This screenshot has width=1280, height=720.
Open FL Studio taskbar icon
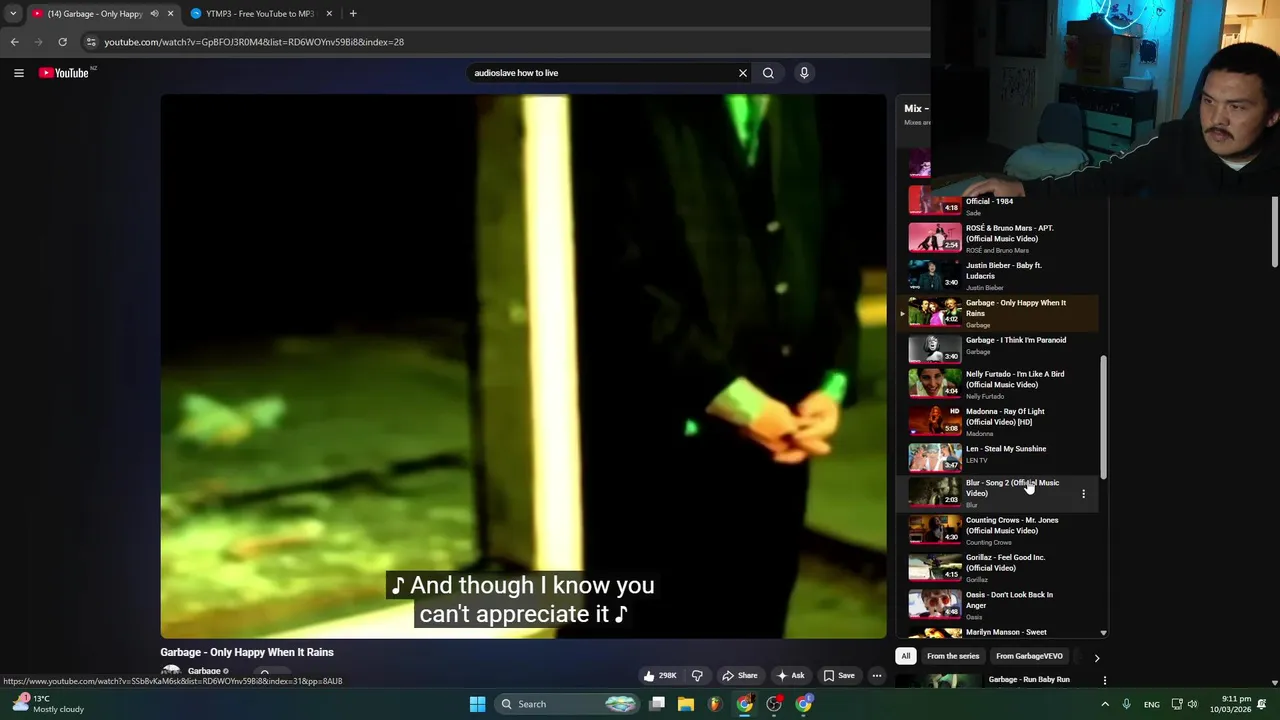click(x=715, y=704)
